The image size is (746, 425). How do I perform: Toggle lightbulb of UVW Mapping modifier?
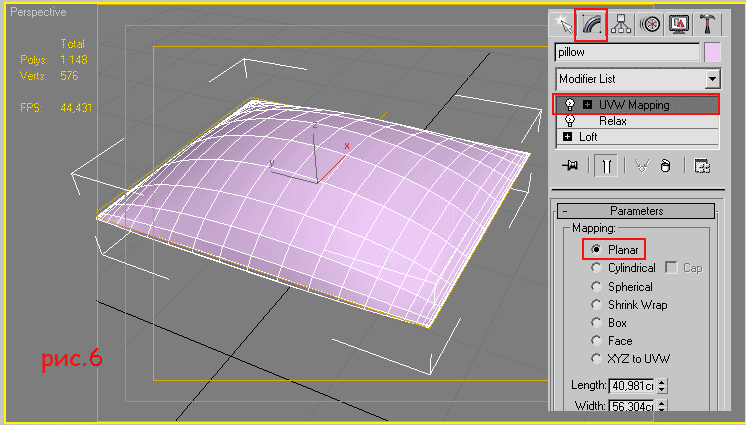click(570, 104)
